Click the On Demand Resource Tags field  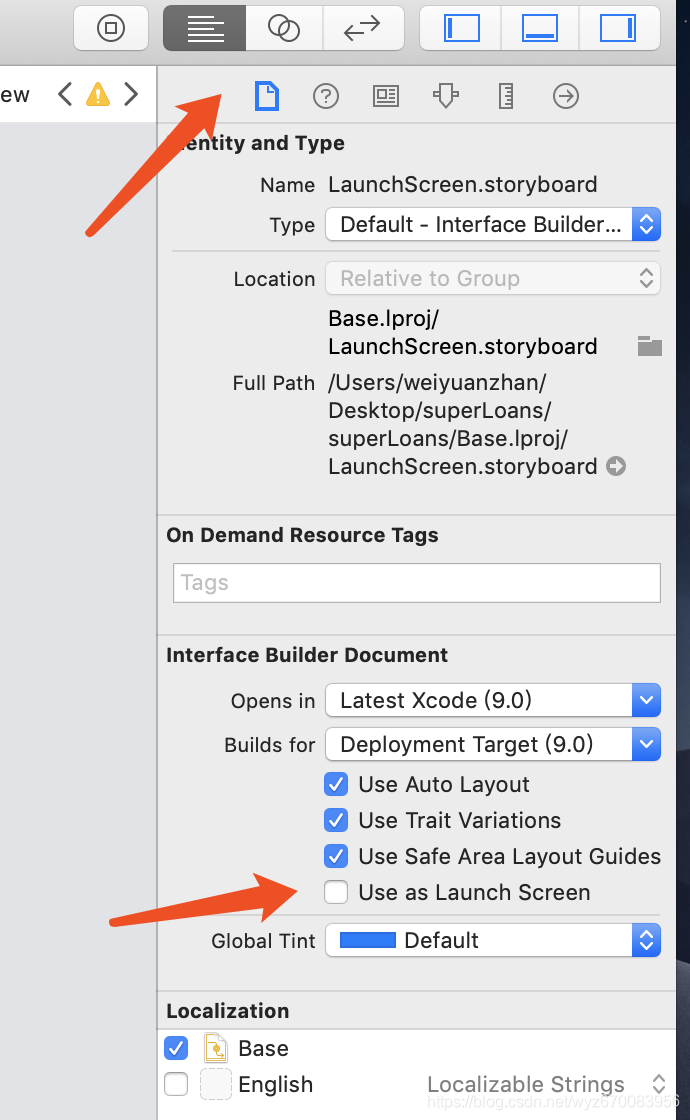tap(416, 583)
